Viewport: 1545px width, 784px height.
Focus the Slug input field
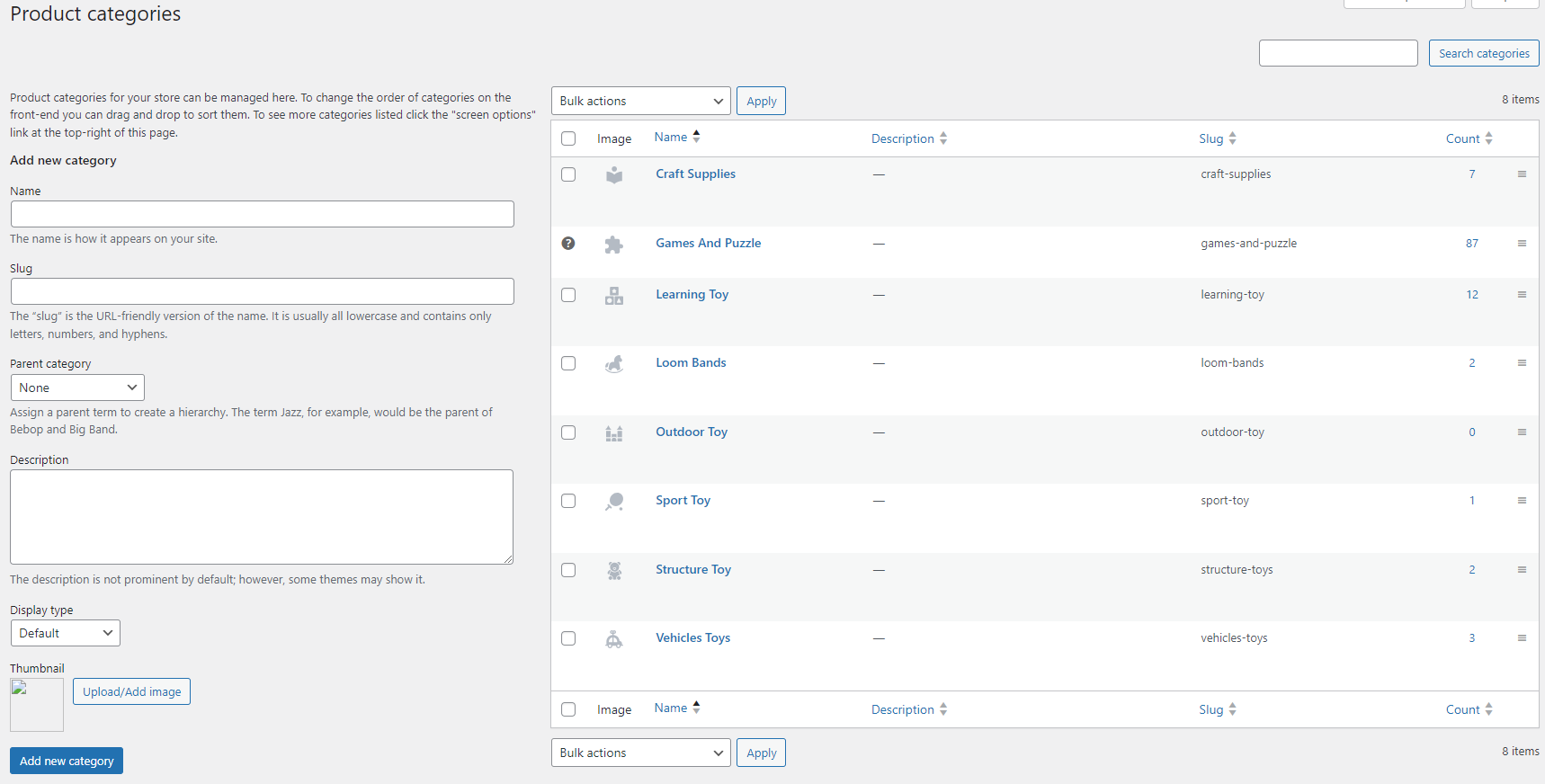click(263, 291)
